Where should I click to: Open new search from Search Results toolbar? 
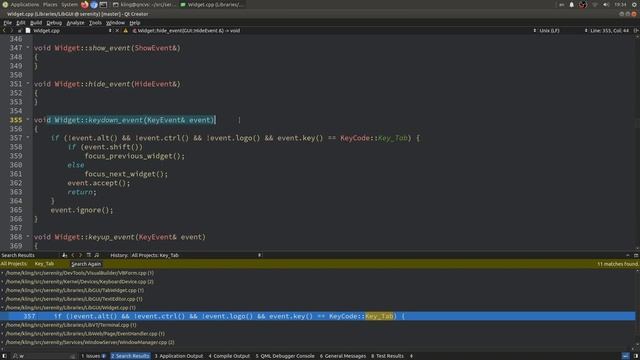click(x=64, y=255)
